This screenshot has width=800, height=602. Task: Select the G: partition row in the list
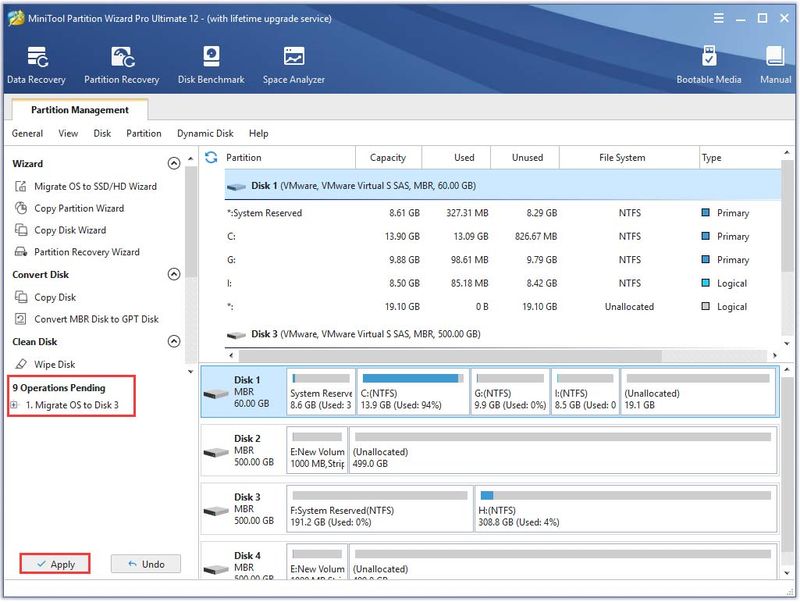pyautogui.click(x=503, y=260)
